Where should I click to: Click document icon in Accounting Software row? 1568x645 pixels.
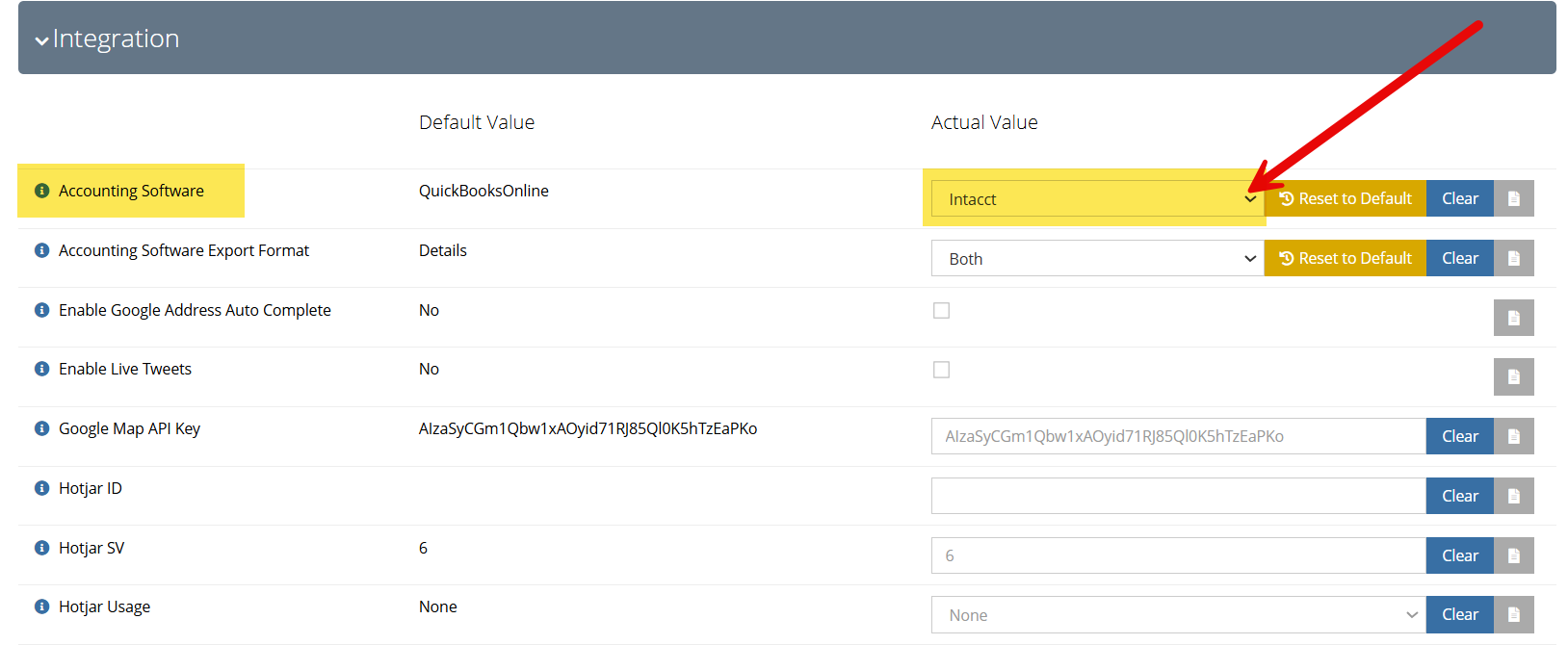pyautogui.click(x=1514, y=198)
